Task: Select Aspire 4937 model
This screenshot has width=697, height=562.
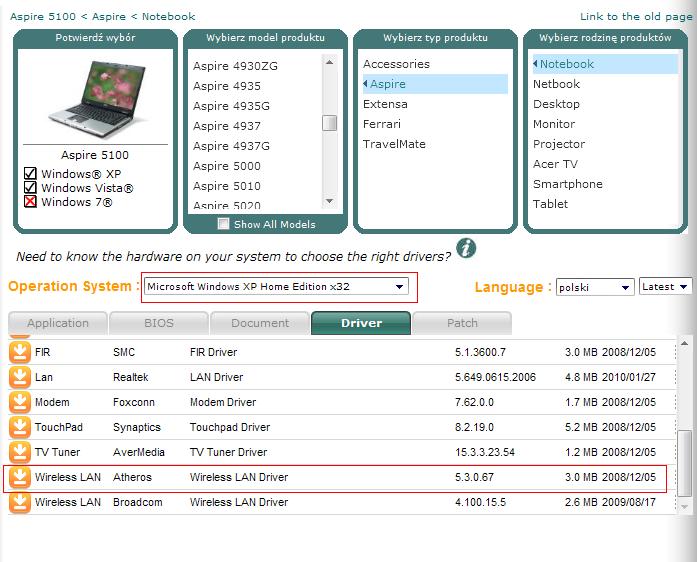Action: (227, 126)
